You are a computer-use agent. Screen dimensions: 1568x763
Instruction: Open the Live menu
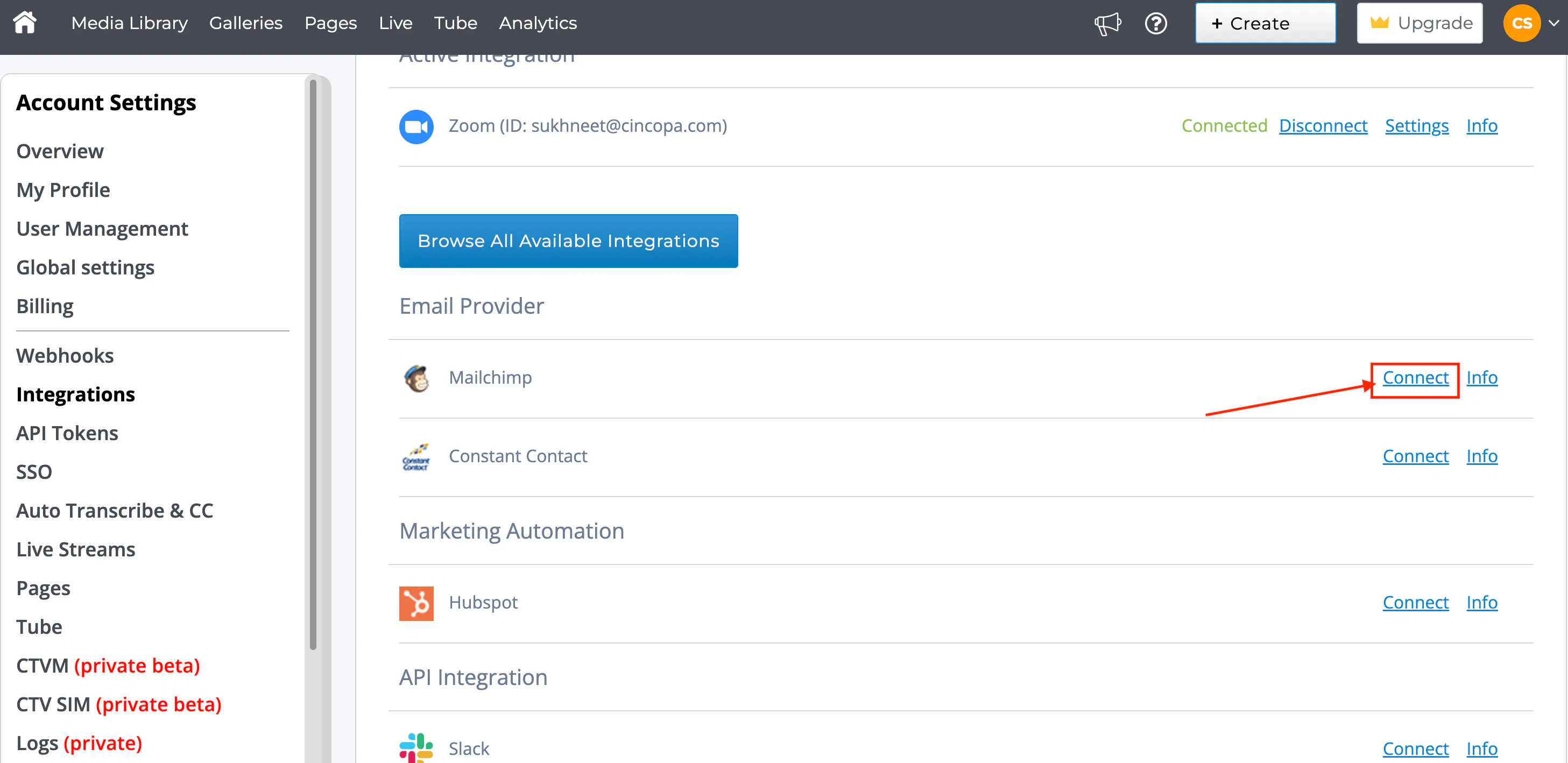pyautogui.click(x=395, y=23)
